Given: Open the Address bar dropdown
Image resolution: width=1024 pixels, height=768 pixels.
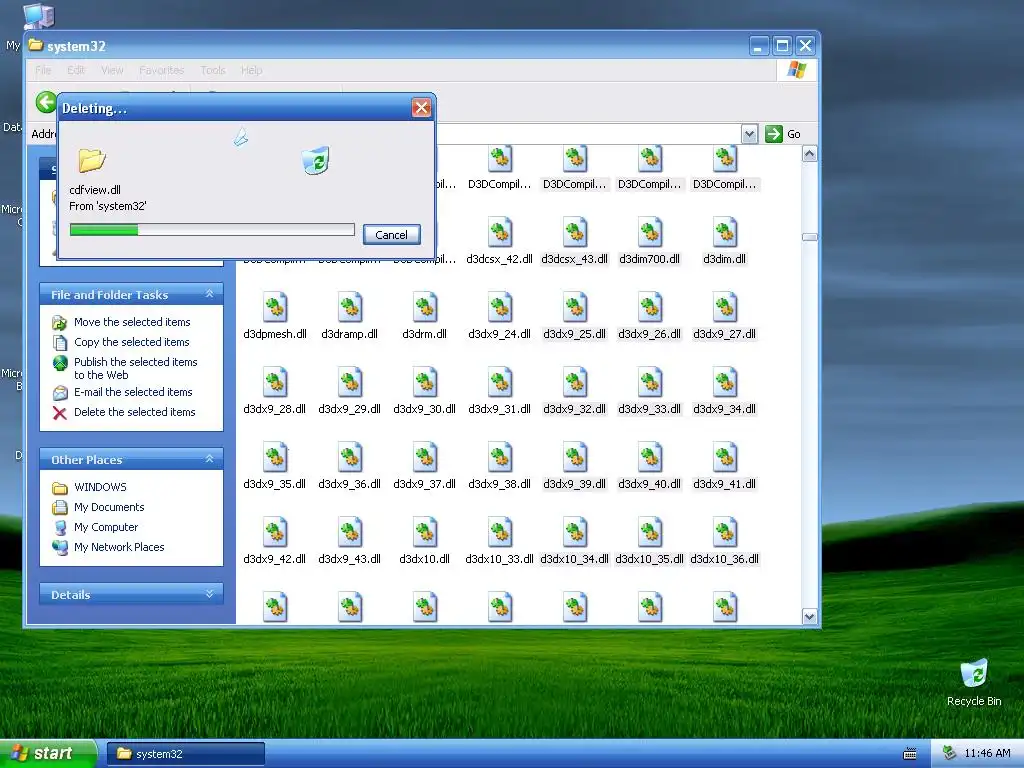Looking at the screenshot, I should 750,134.
